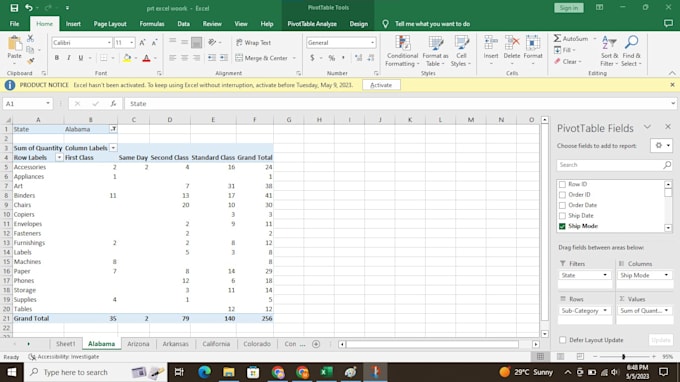Open Sub-Category dropdown in Rows area

[605, 311]
